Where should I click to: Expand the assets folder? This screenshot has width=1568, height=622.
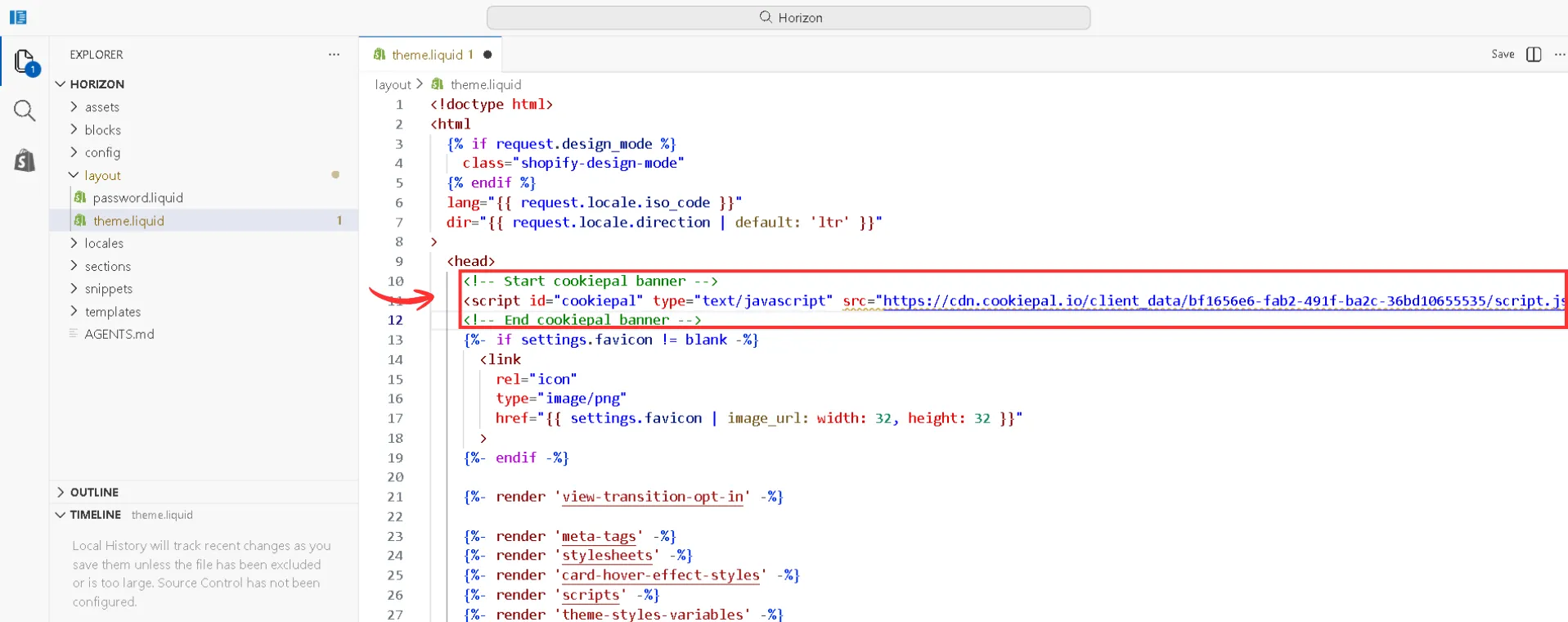(74, 106)
